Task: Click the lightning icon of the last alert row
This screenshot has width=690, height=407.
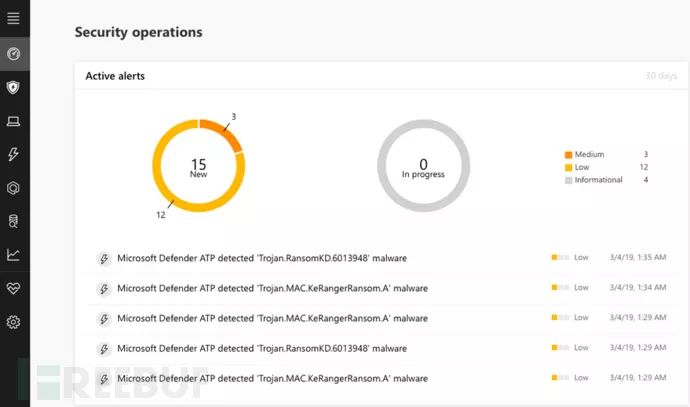Action: point(103,379)
